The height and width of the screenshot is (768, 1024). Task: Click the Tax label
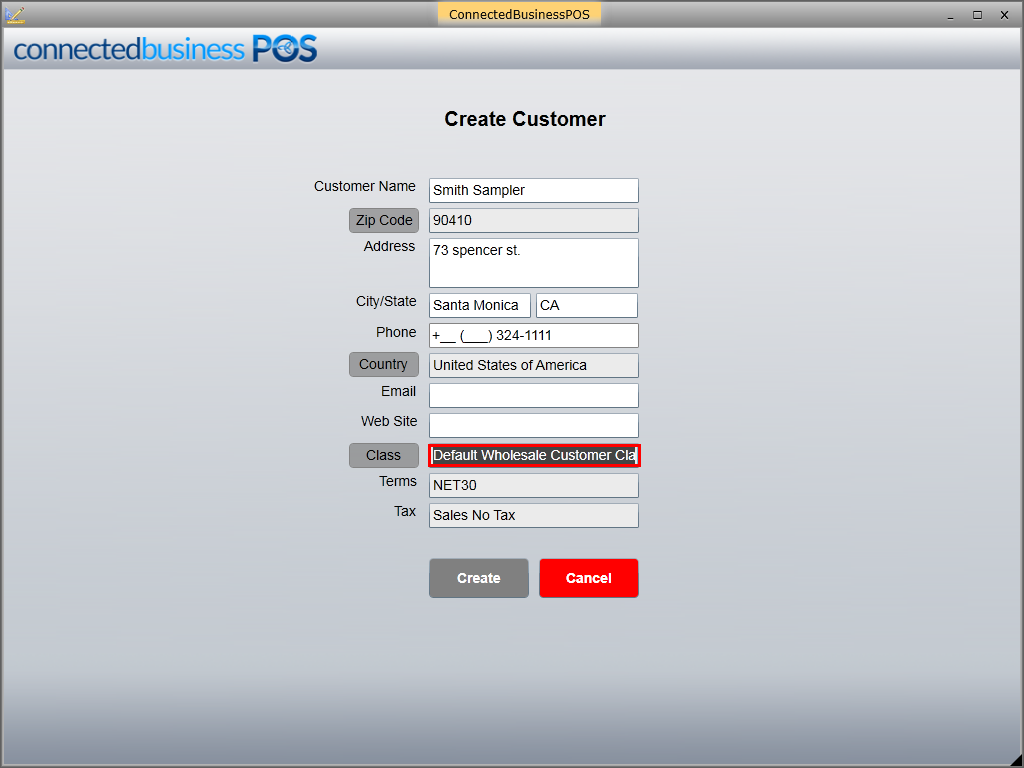tap(405, 511)
